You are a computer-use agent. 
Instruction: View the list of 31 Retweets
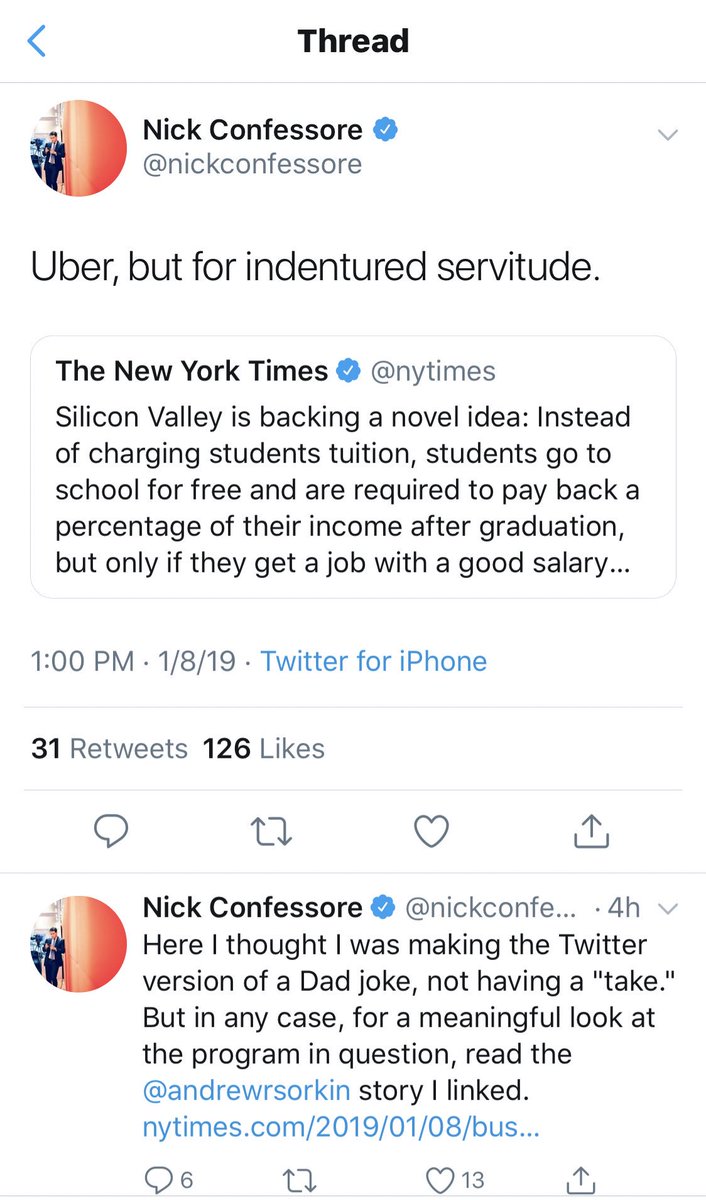109,748
